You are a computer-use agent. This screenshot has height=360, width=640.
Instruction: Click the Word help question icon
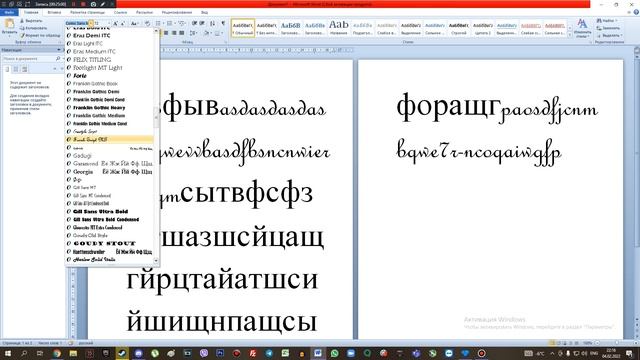point(637,12)
